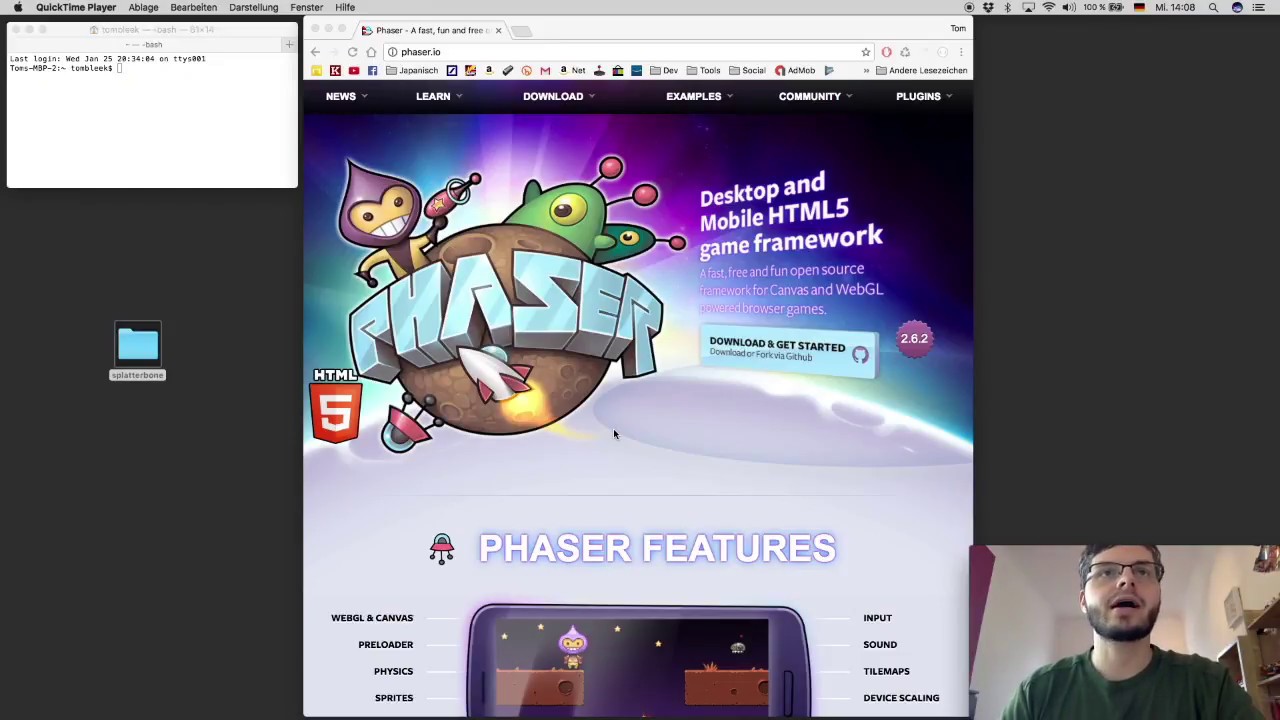Viewport: 1280px width, 720px height.
Task: Click the GitHub icon on the download button
Action: (x=860, y=354)
